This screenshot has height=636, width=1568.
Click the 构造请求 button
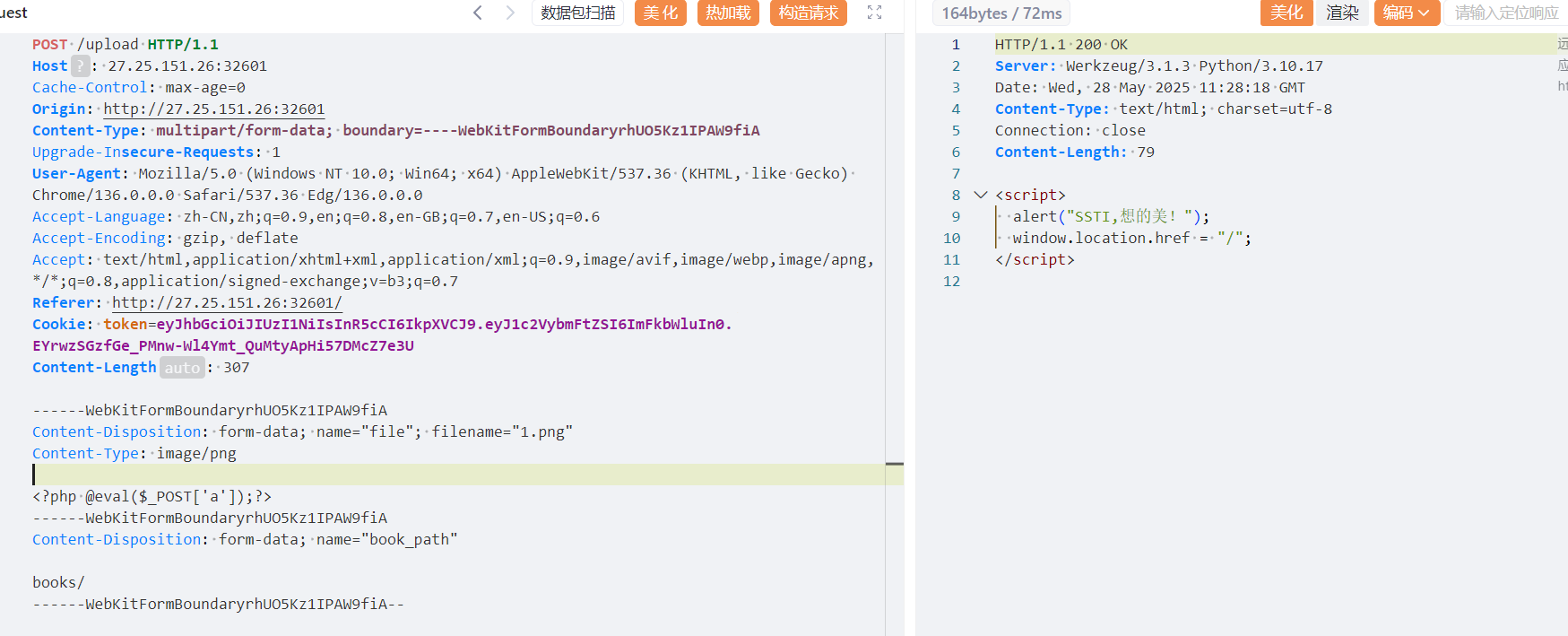(x=809, y=13)
